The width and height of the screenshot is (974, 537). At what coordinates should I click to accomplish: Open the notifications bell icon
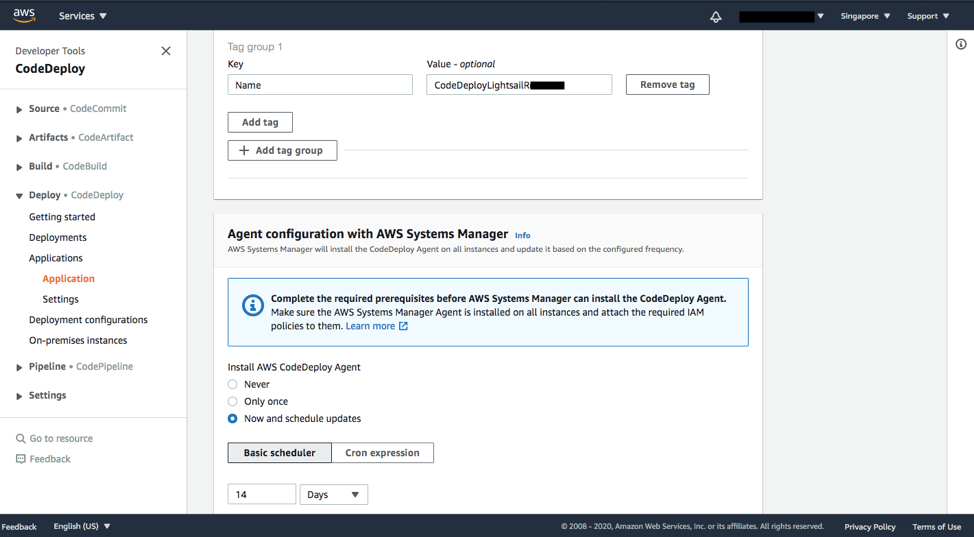[x=716, y=17]
